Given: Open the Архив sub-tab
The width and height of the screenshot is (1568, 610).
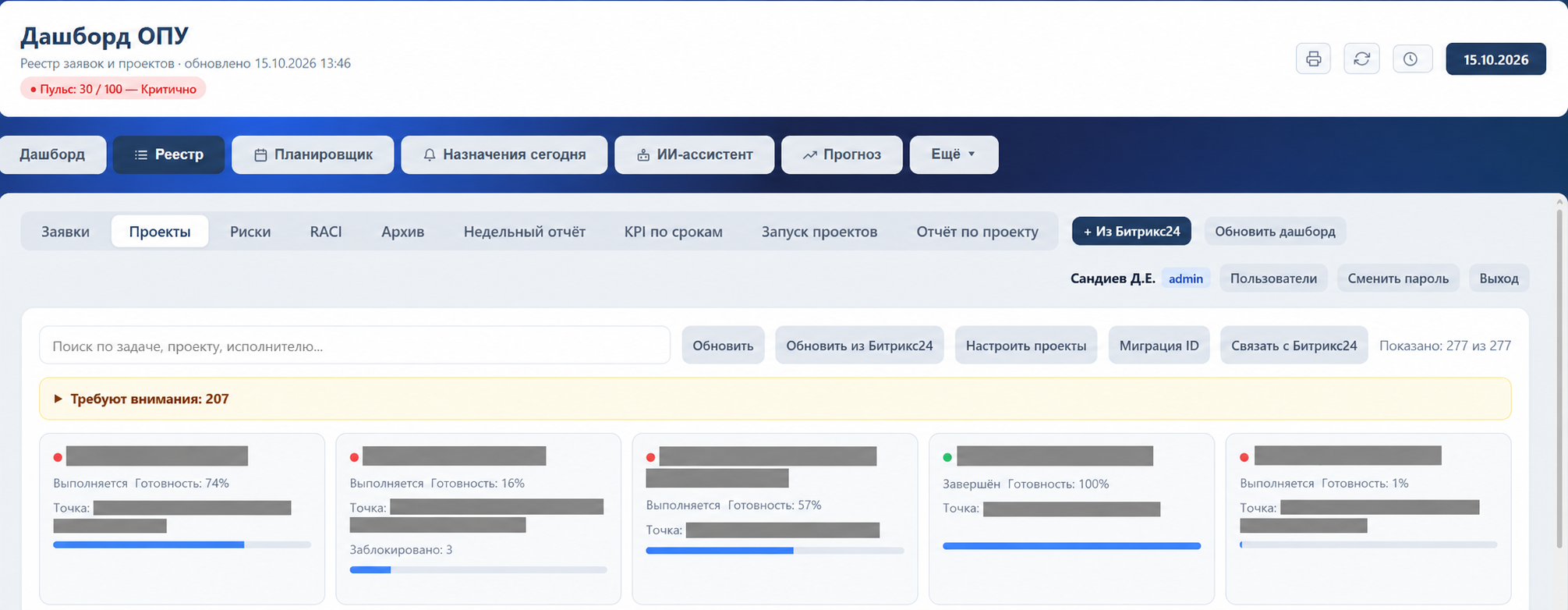Looking at the screenshot, I should pos(403,232).
